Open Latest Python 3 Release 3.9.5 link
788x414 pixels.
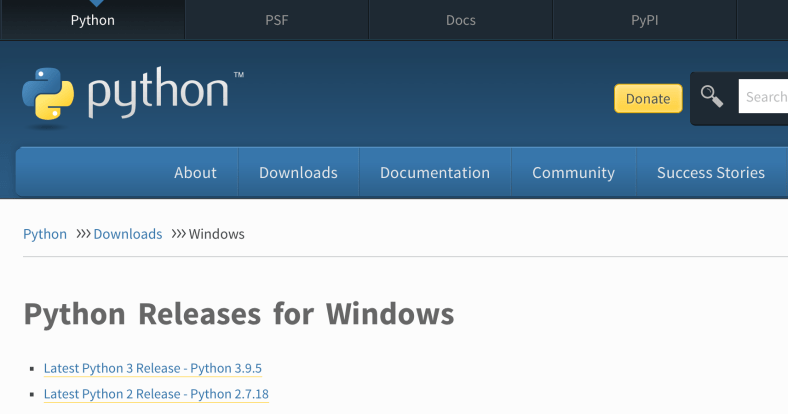pyautogui.click(x=153, y=368)
